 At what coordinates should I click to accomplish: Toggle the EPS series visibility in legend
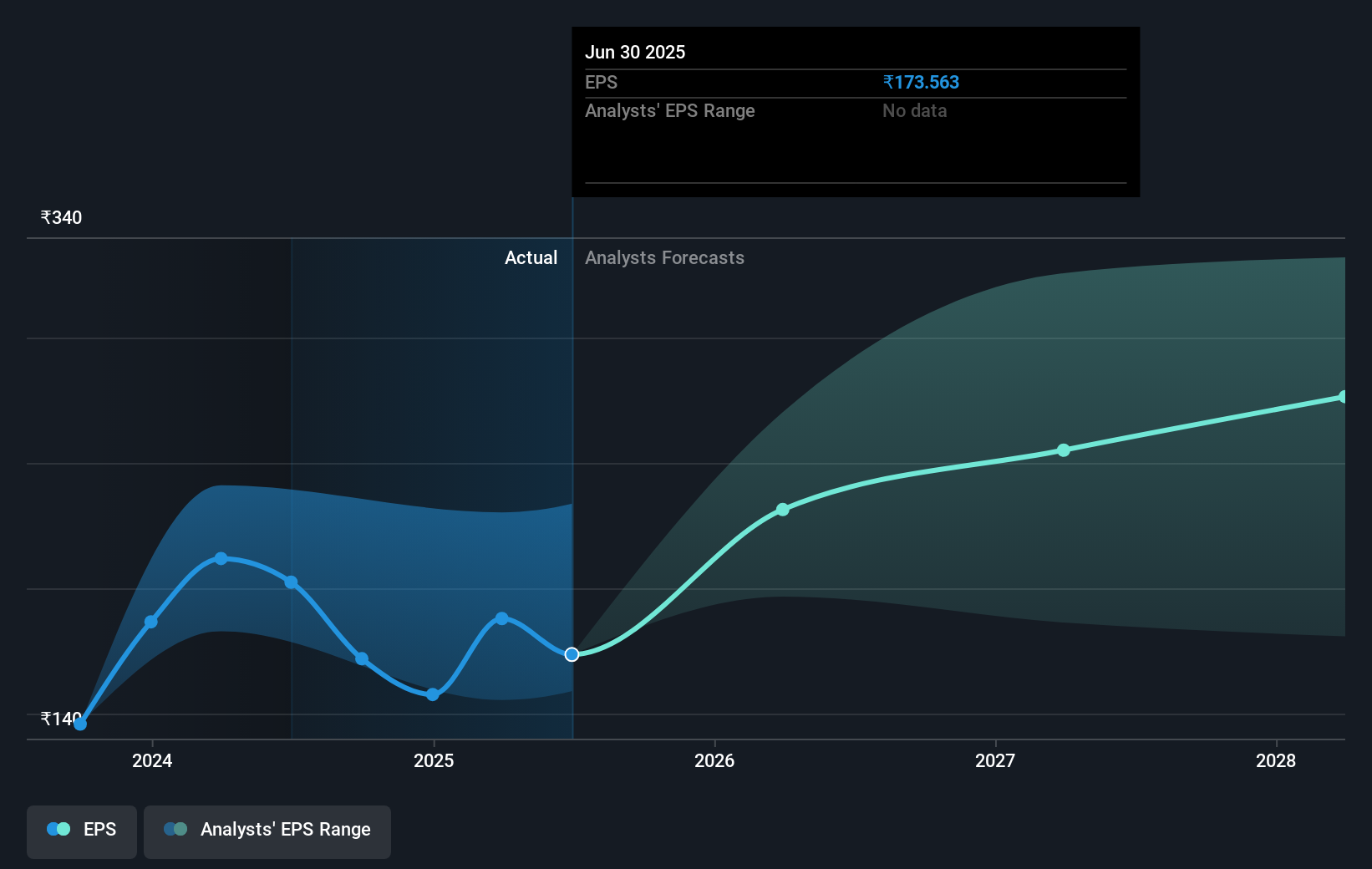pyautogui.click(x=81, y=829)
